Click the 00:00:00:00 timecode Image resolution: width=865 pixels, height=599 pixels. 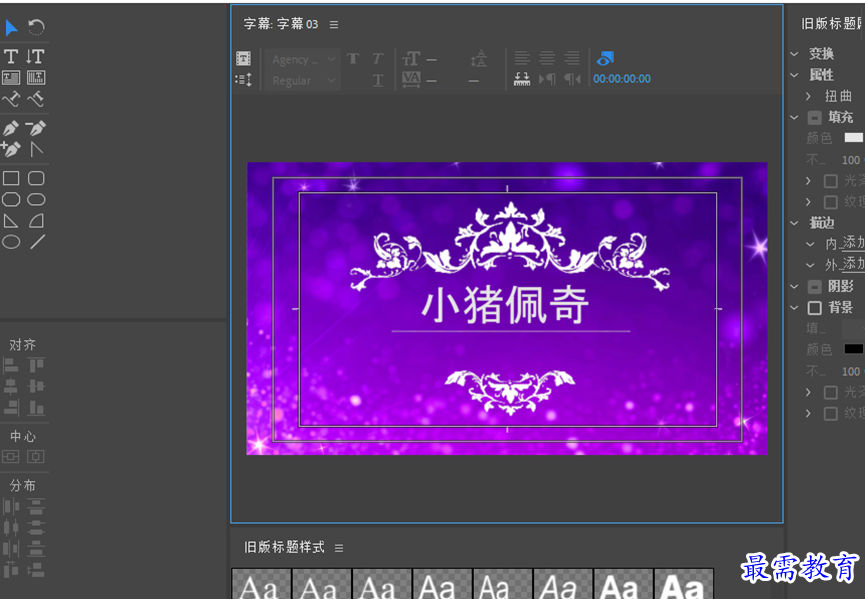622,79
